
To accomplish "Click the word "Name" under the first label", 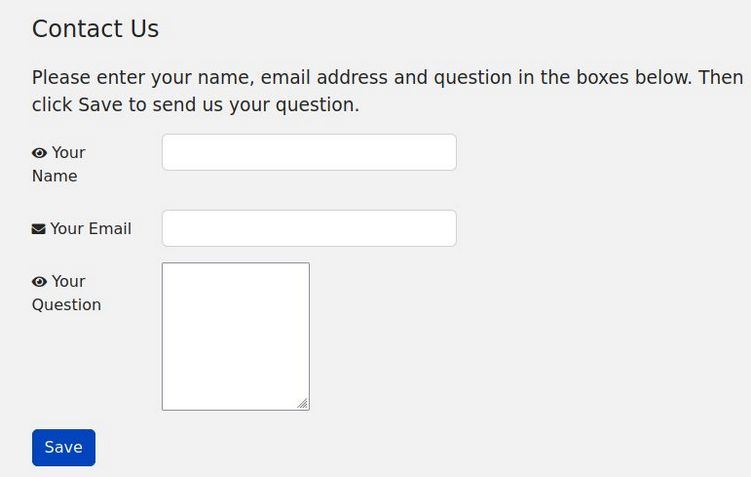I will pyautogui.click(x=54, y=176).
